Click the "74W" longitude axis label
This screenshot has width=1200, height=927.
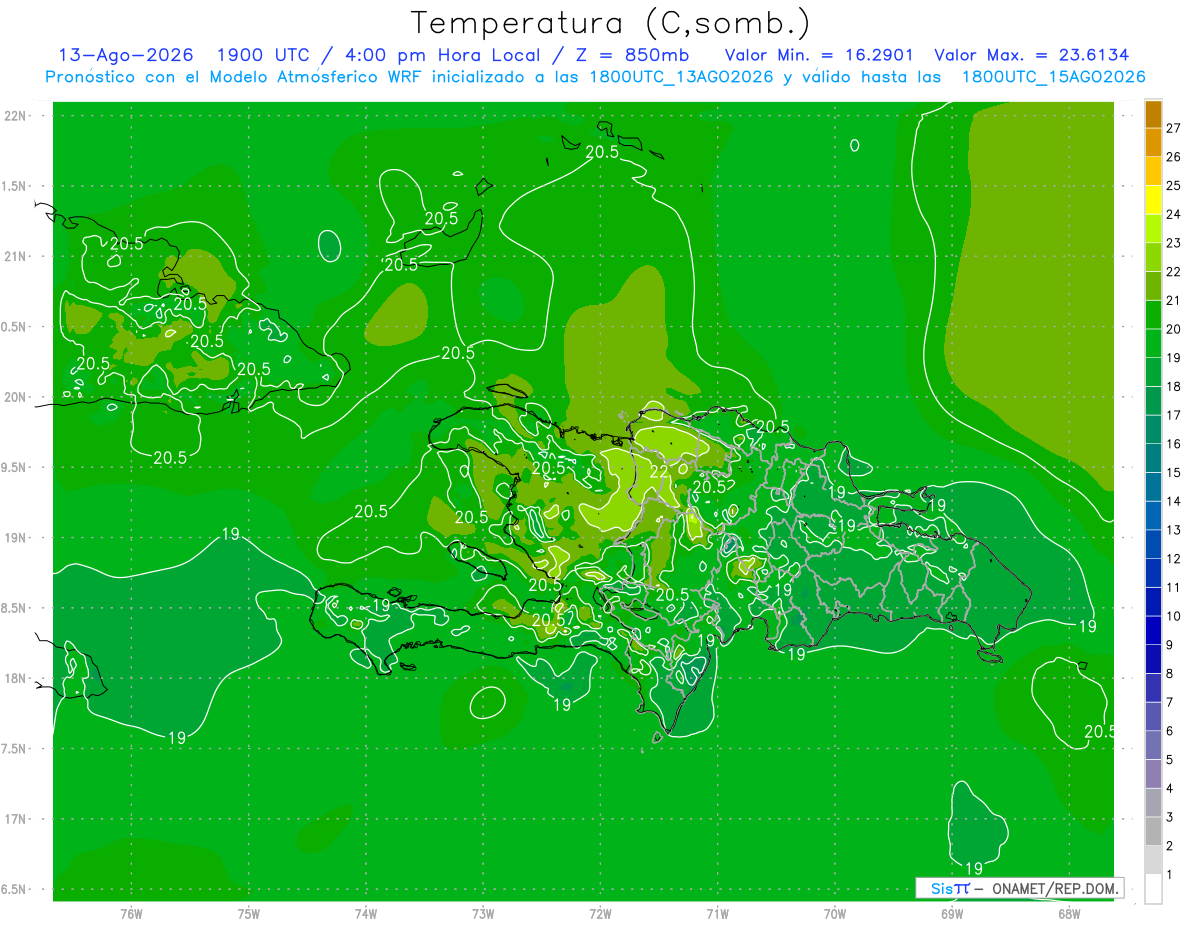(366, 913)
